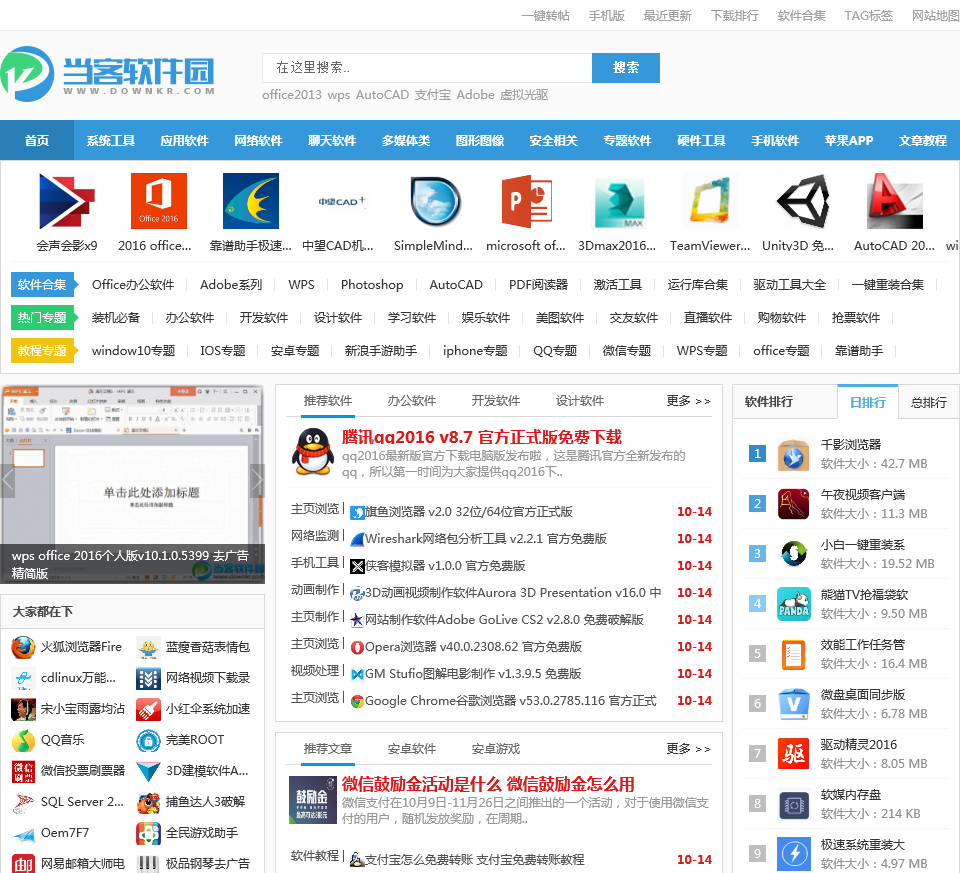Open the 苹果APP navigation item

tap(849, 140)
